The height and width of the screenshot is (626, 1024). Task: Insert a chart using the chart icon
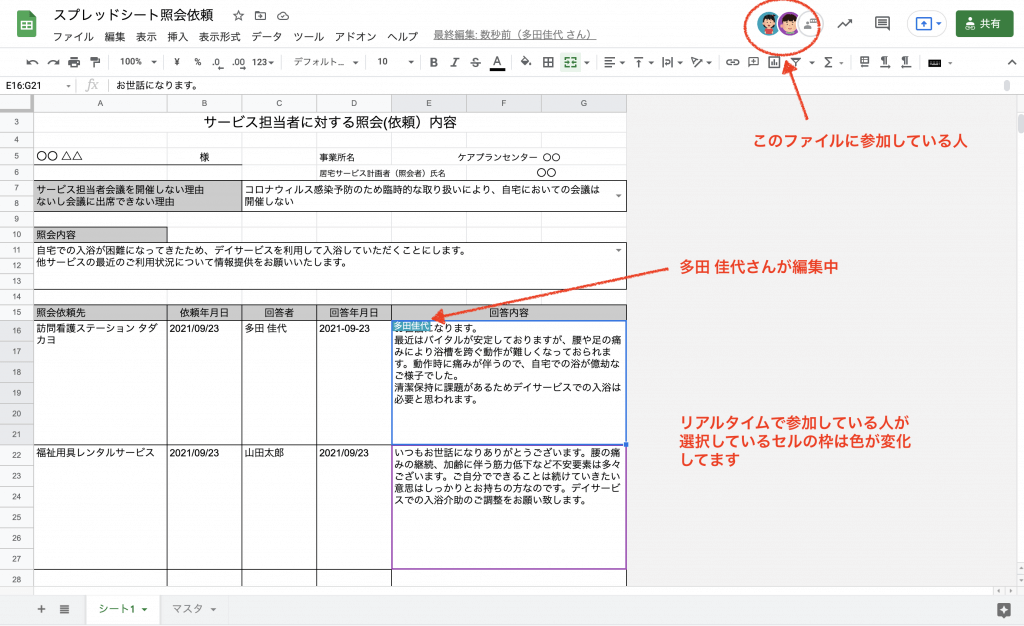tap(774, 62)
